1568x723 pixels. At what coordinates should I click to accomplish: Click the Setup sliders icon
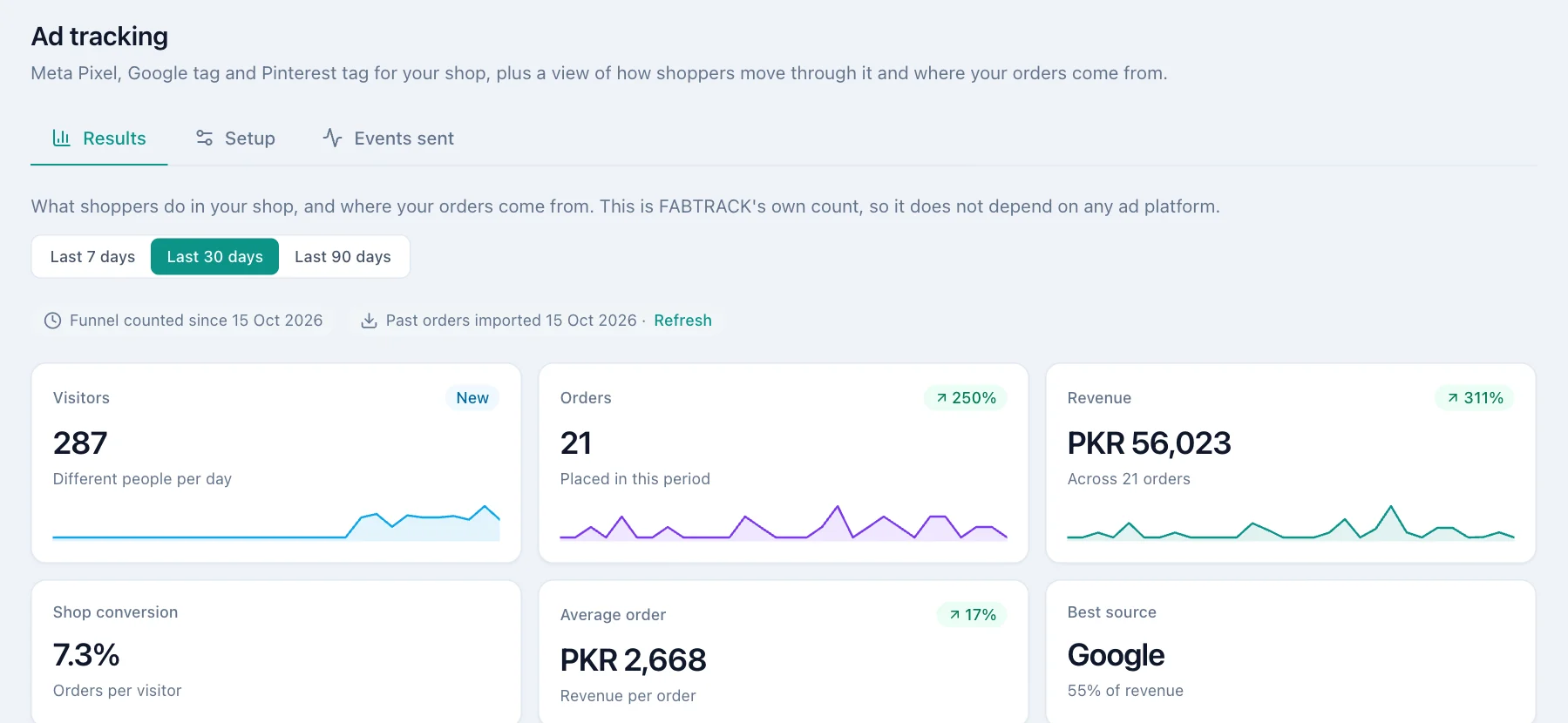(x=204, y=138)
